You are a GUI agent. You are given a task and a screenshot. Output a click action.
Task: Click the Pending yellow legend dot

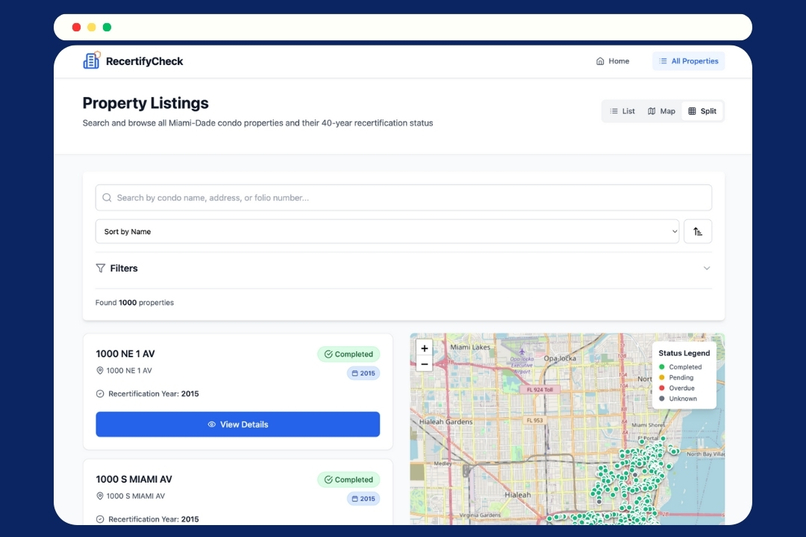click(662, 377)
